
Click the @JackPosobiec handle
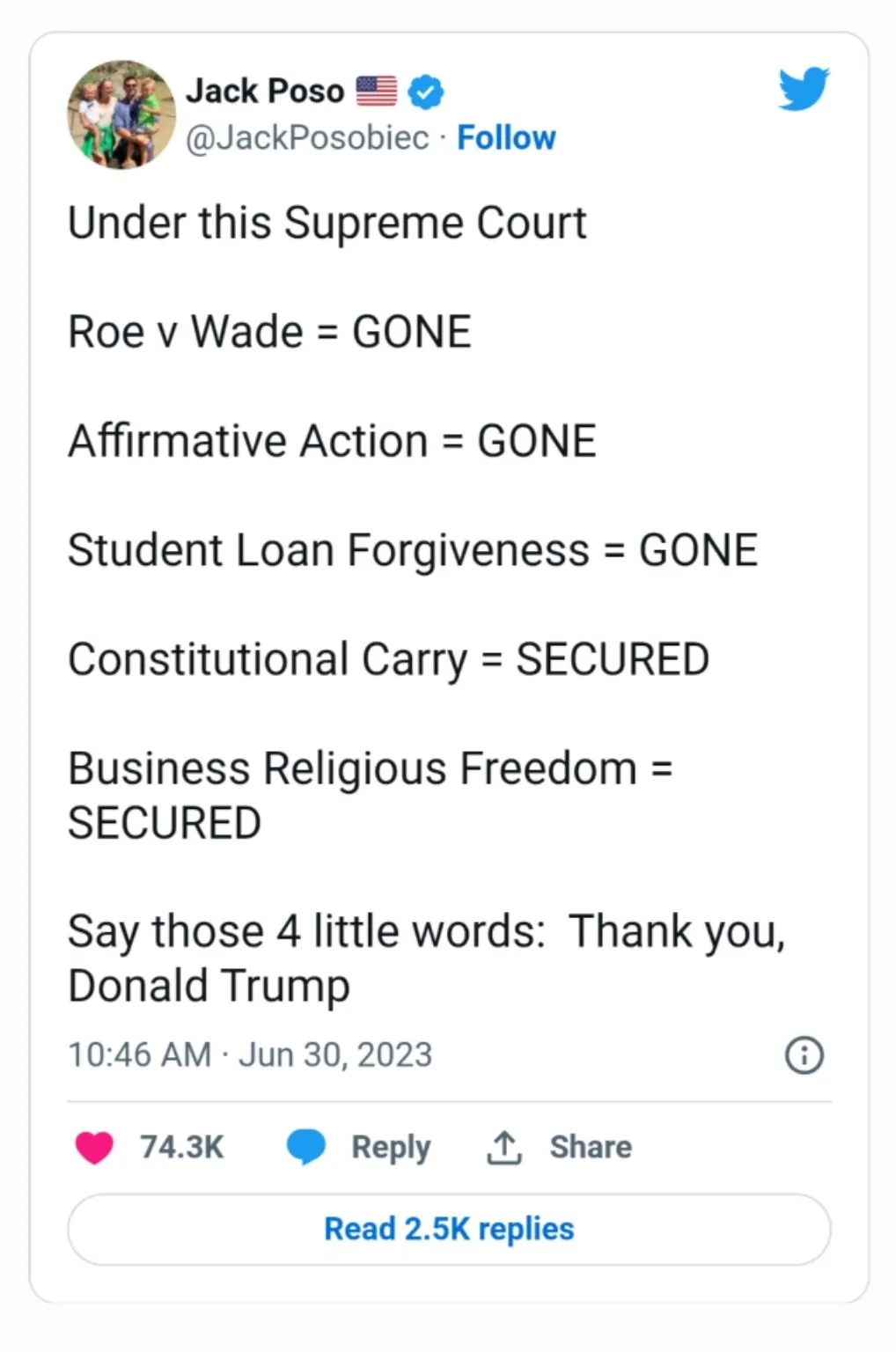point(307,138)
